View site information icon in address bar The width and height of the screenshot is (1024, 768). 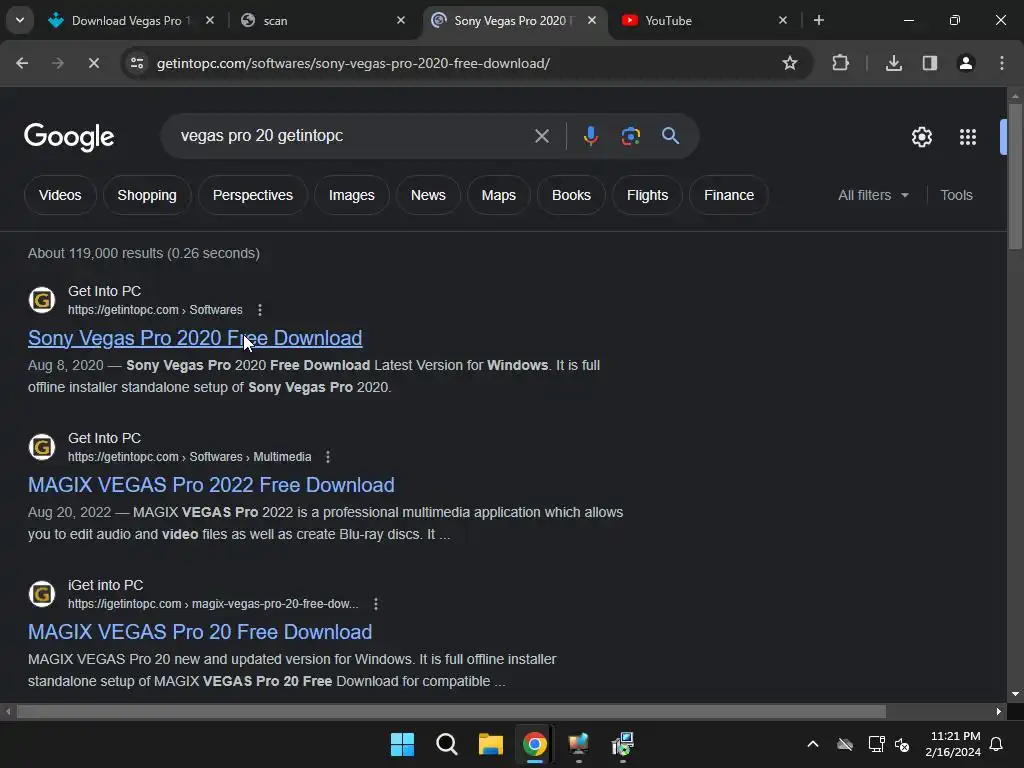click(137, 63)
